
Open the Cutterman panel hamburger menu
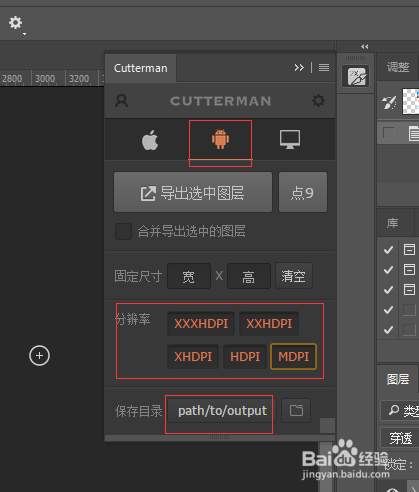(x=324, y=68)
